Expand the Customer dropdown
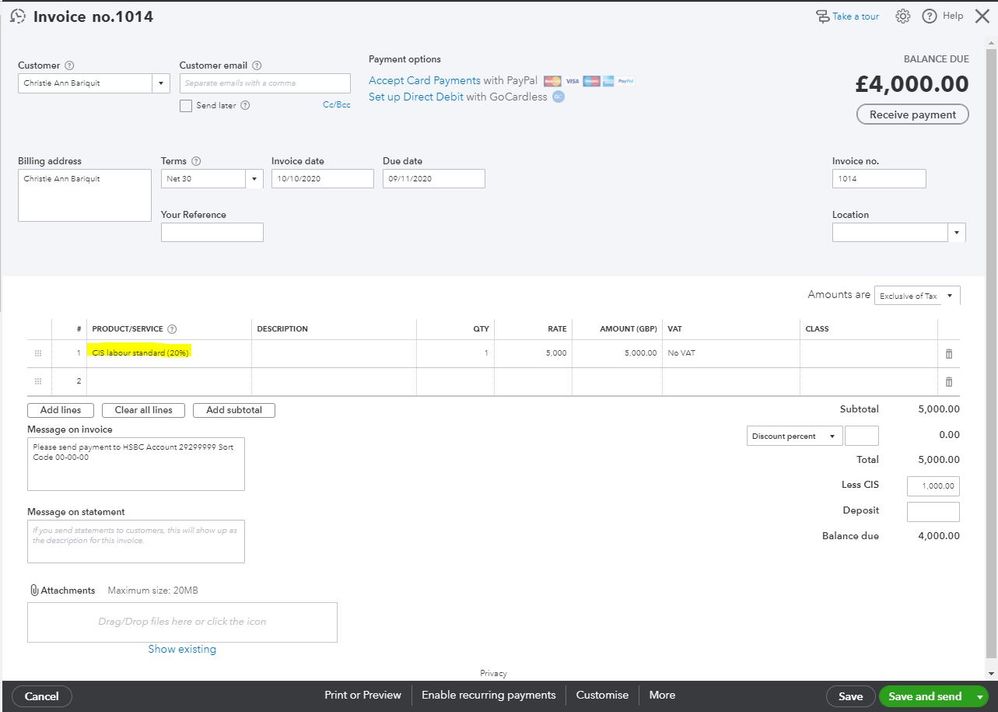998x712 pixels. pos(161,84)
